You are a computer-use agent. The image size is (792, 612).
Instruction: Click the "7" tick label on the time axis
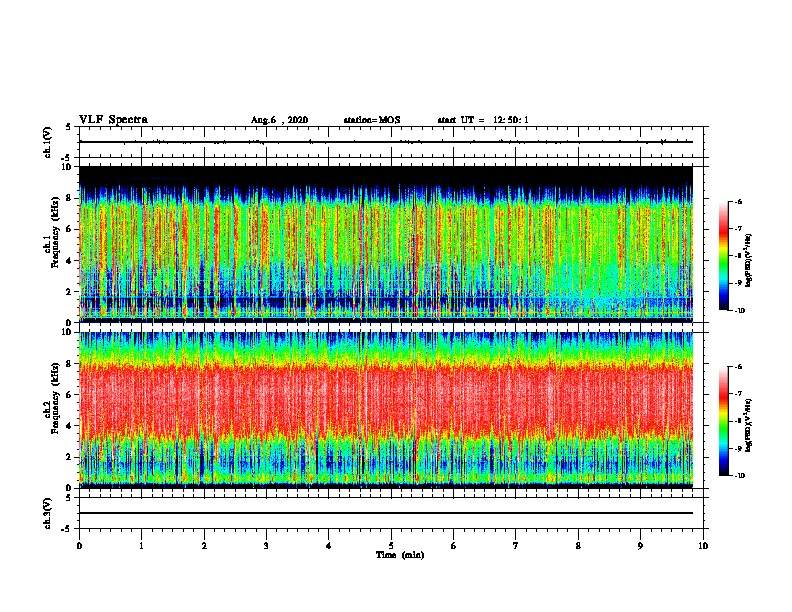coord(516,546)
